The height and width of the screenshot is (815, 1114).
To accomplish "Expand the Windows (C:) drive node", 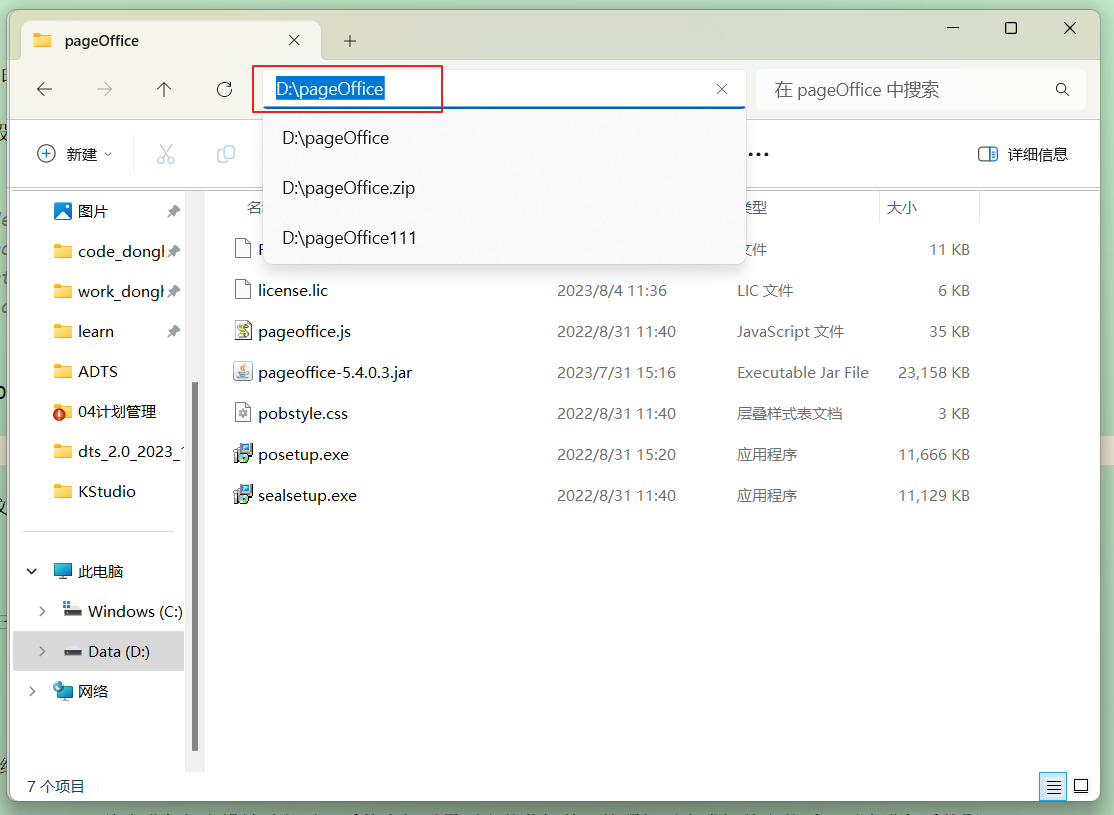I will pyautogui.click(x=41, y=611).
